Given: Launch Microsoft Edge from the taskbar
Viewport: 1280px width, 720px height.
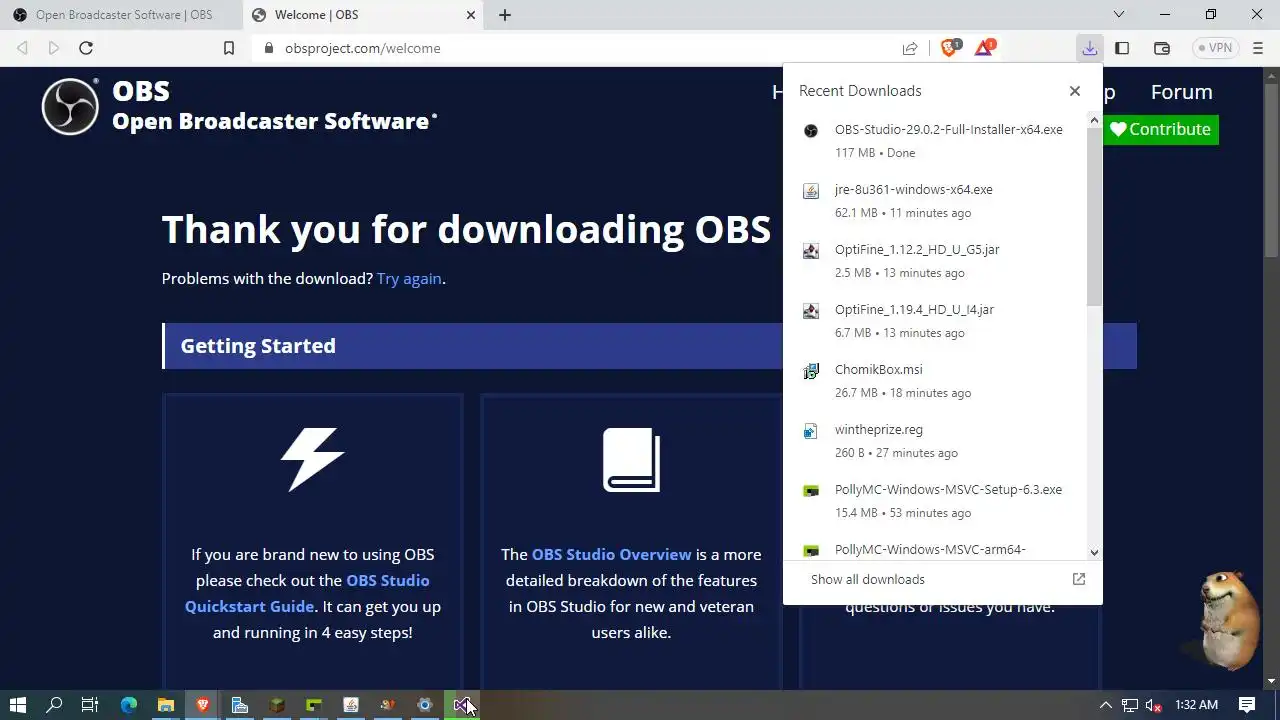Looking at the screenshot, I should click(x=128, y=705).
